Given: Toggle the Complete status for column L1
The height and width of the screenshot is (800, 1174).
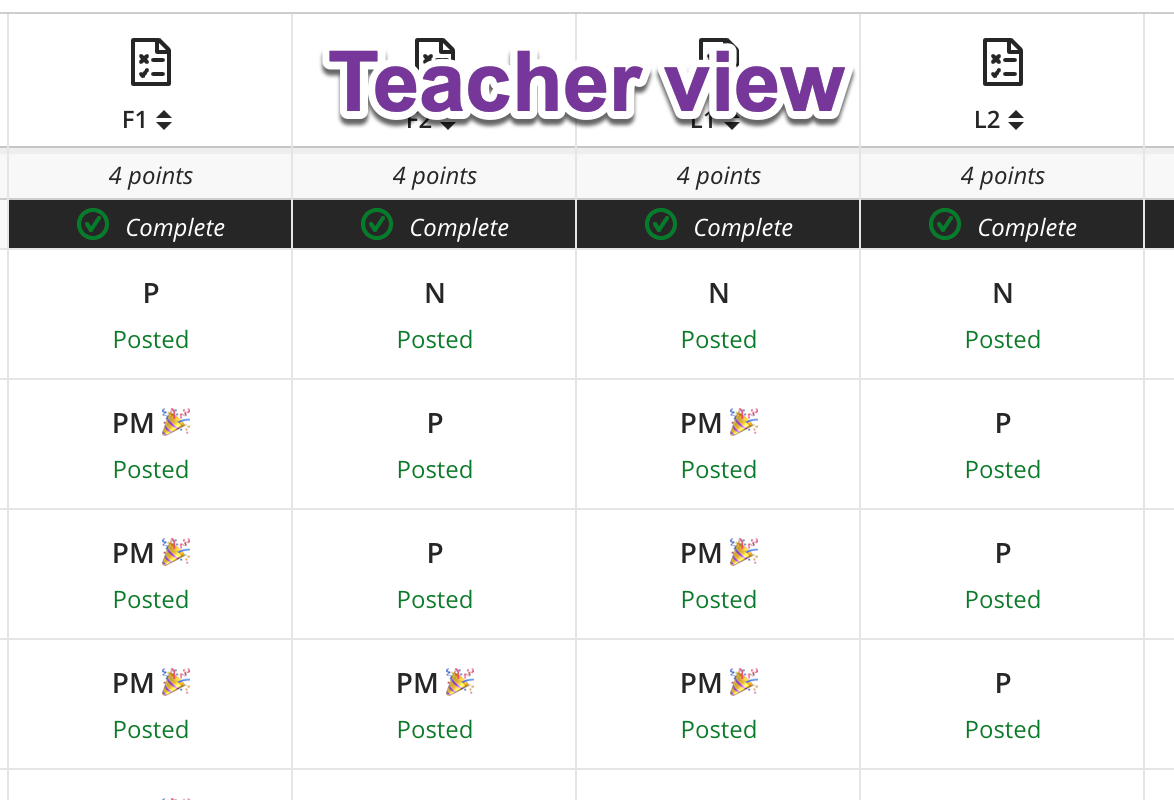Looking at the screenshot, I should point(717,224).
